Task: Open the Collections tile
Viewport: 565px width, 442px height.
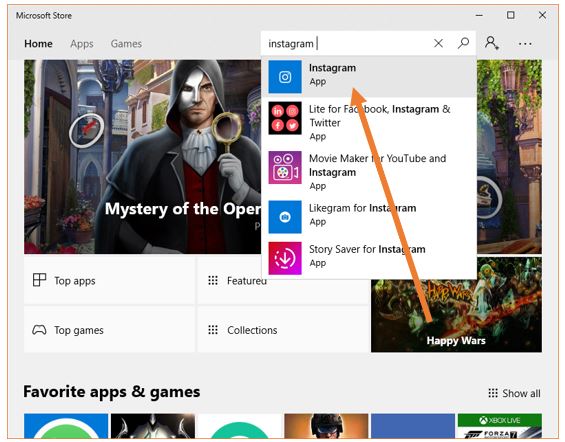Action: pyautogui.click(x=283, y=329)
